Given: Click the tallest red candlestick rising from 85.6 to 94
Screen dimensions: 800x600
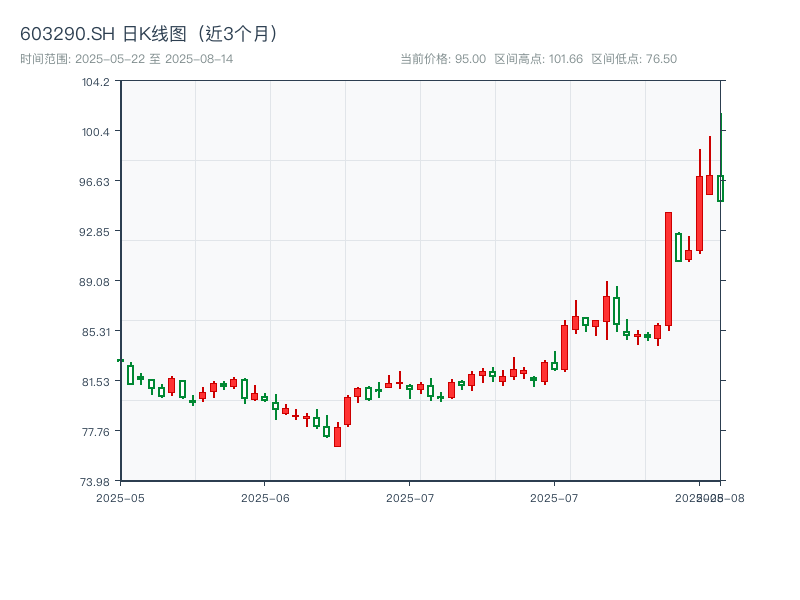Looking at the screenshot, I should click(668, 269).
